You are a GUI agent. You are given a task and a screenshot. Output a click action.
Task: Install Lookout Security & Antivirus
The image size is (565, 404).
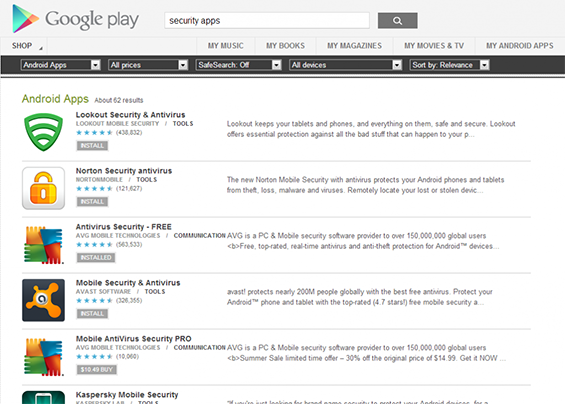[92, 146]
